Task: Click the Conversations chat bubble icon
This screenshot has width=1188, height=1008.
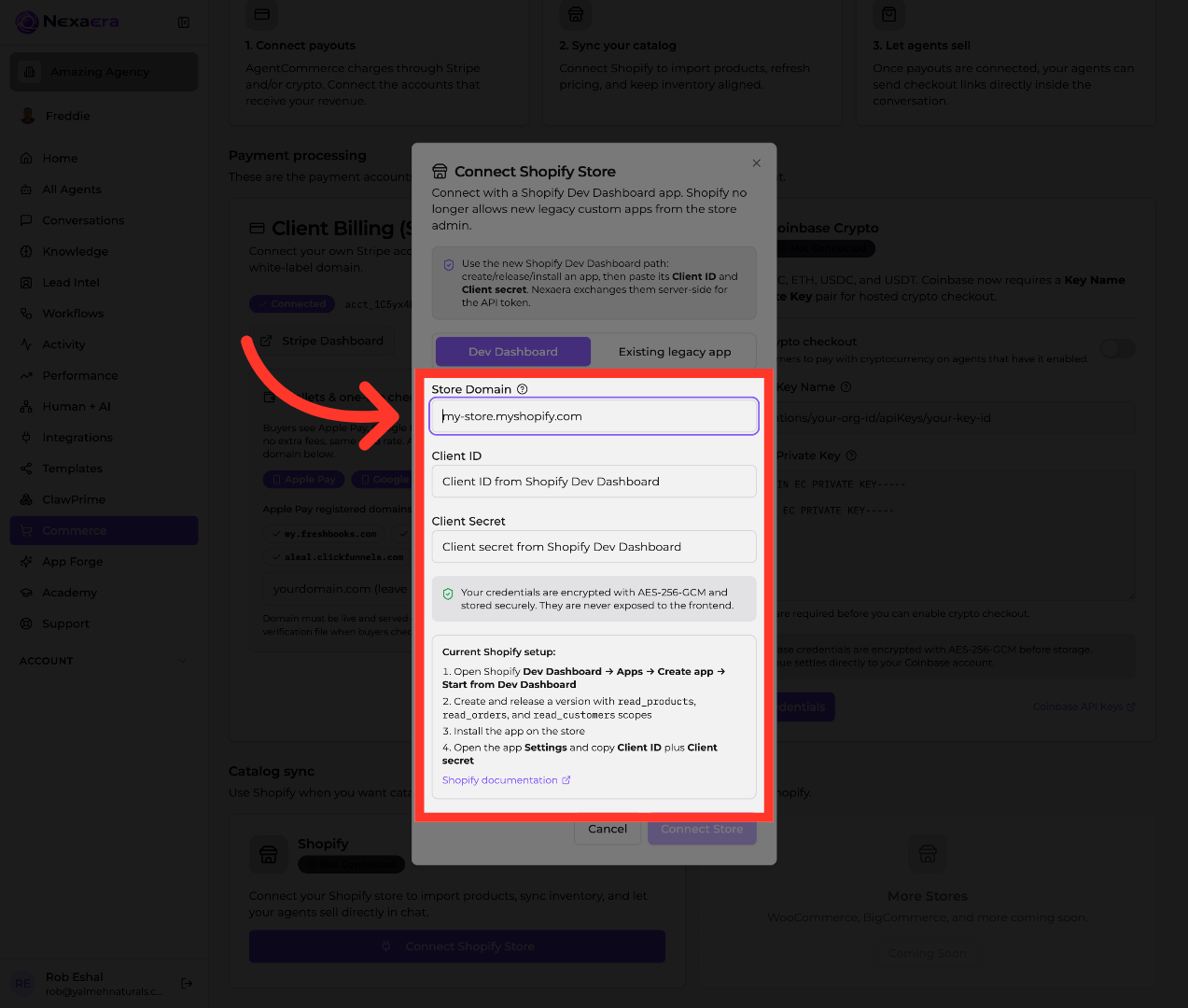Action: tap(26, 220)
